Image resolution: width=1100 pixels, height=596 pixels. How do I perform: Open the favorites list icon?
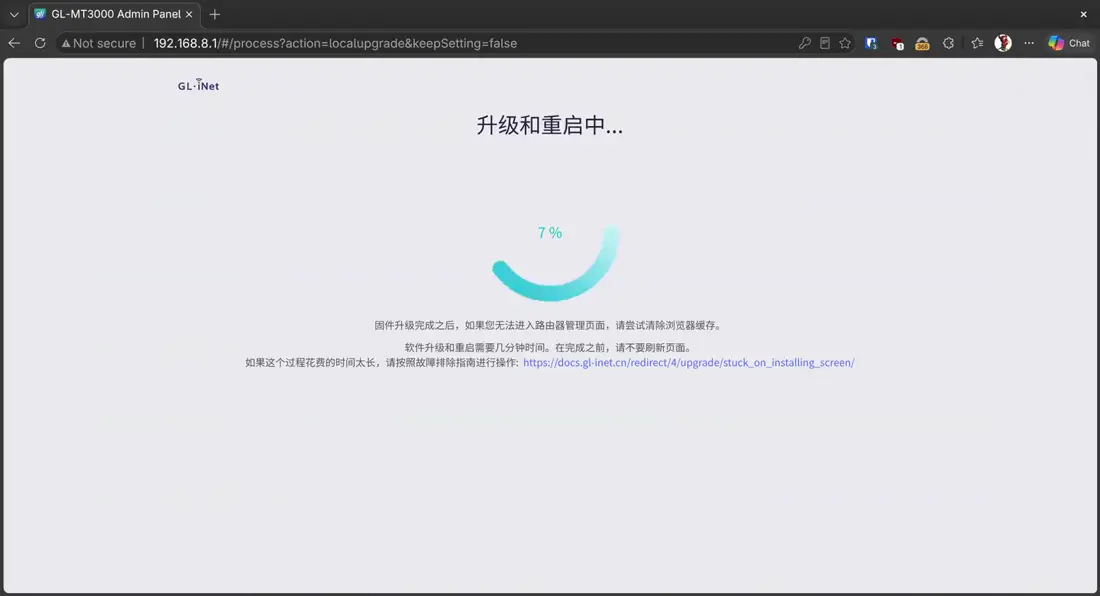[x=977, y=43]
